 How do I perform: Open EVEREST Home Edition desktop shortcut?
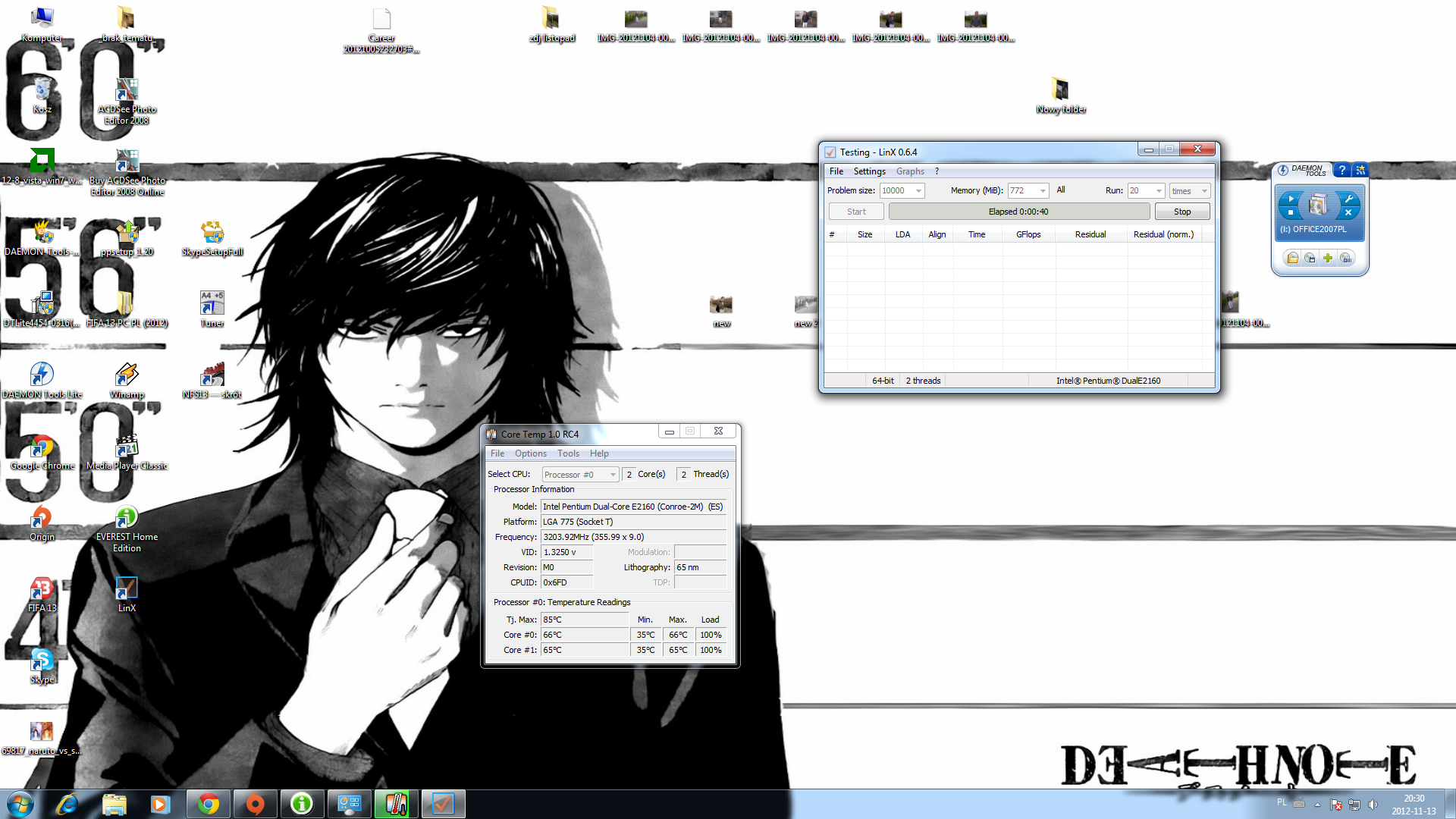pyautogui.click(x=127, y=519)
